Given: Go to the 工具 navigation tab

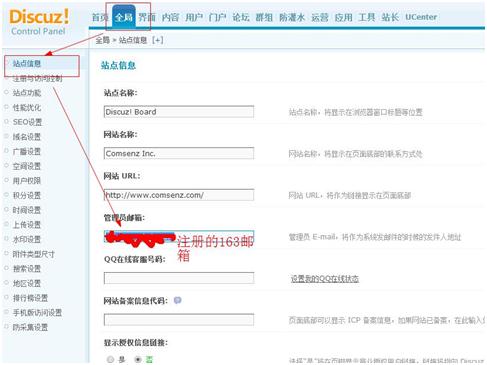Looking at the screenshot, I should coord(367,17).
